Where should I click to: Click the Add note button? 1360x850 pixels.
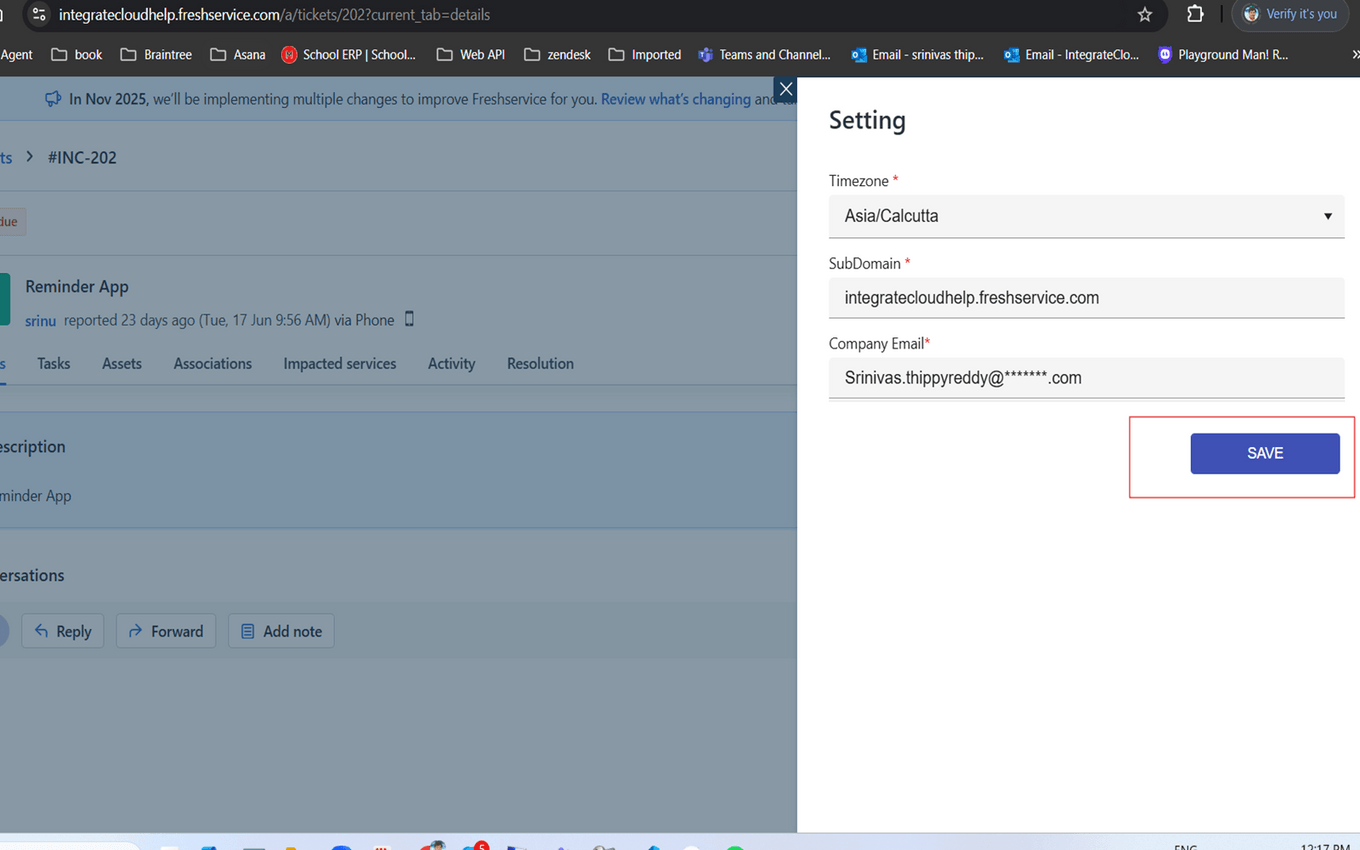click(281, 631)
